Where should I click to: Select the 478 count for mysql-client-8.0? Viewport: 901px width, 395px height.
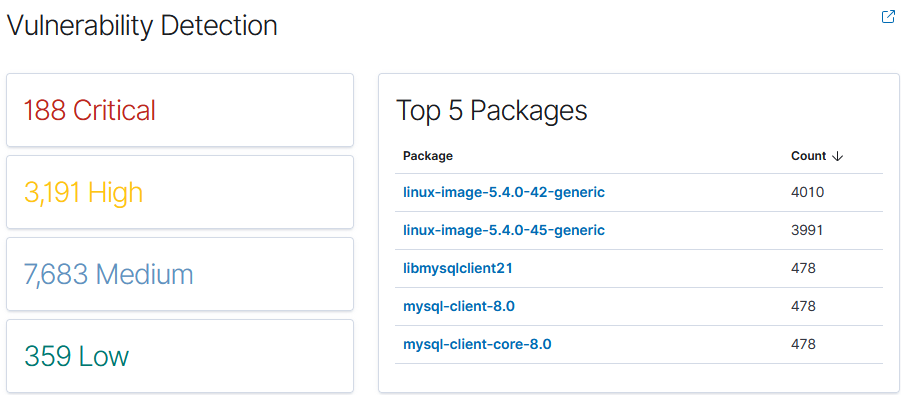coord(803,306)
